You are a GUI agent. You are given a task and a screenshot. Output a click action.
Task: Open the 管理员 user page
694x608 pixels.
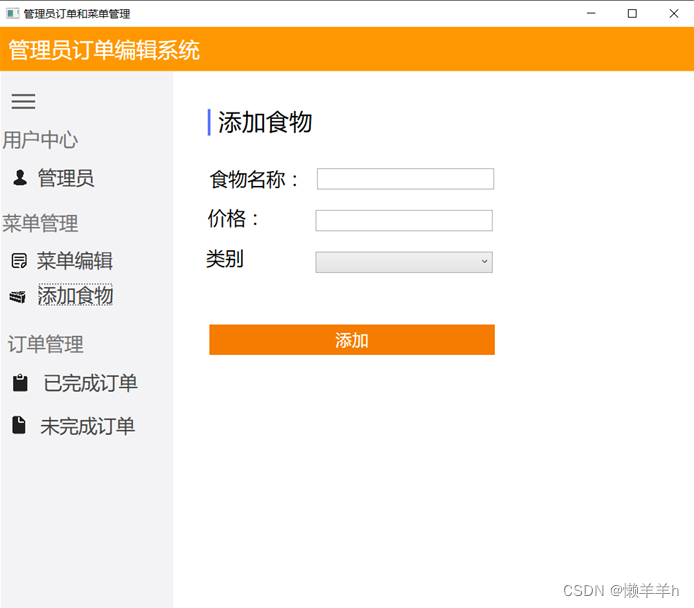point(66,178)
